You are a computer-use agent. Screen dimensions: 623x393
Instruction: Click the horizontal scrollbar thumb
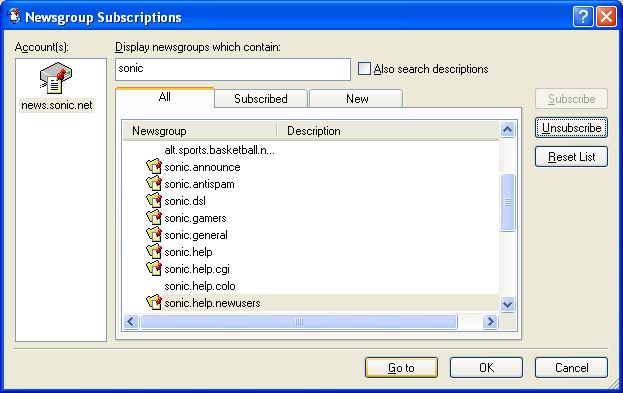click(299, 321)
